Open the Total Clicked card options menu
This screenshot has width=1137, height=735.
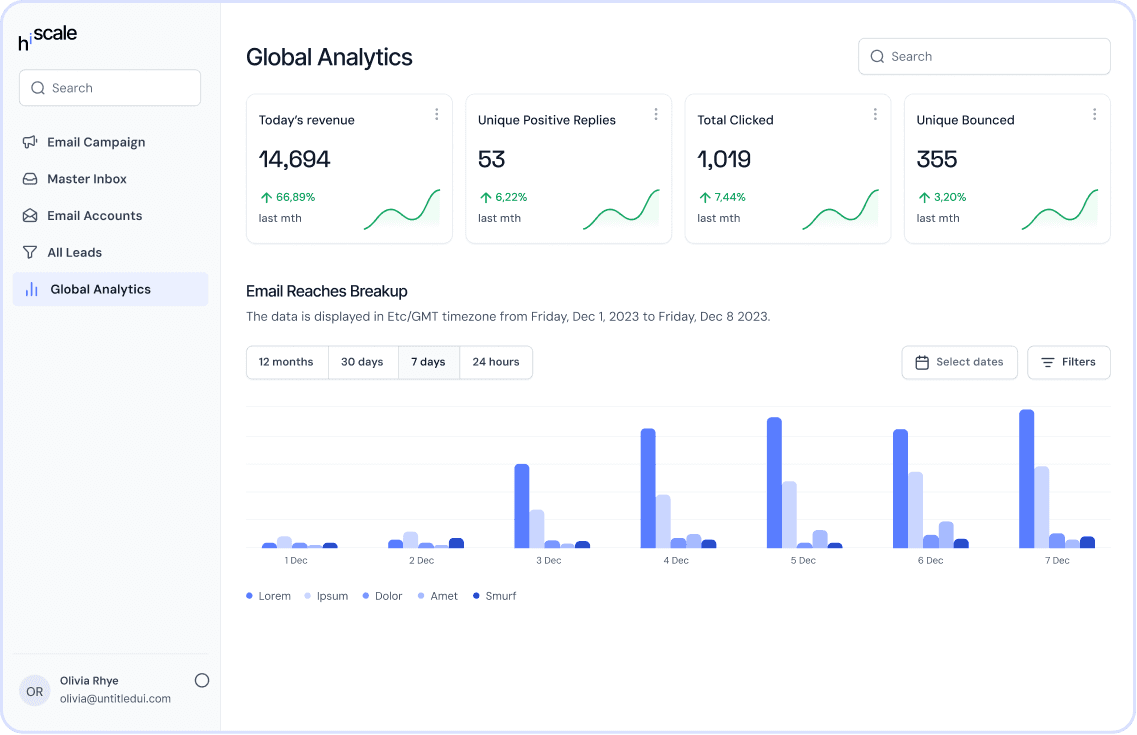point(875,115)
